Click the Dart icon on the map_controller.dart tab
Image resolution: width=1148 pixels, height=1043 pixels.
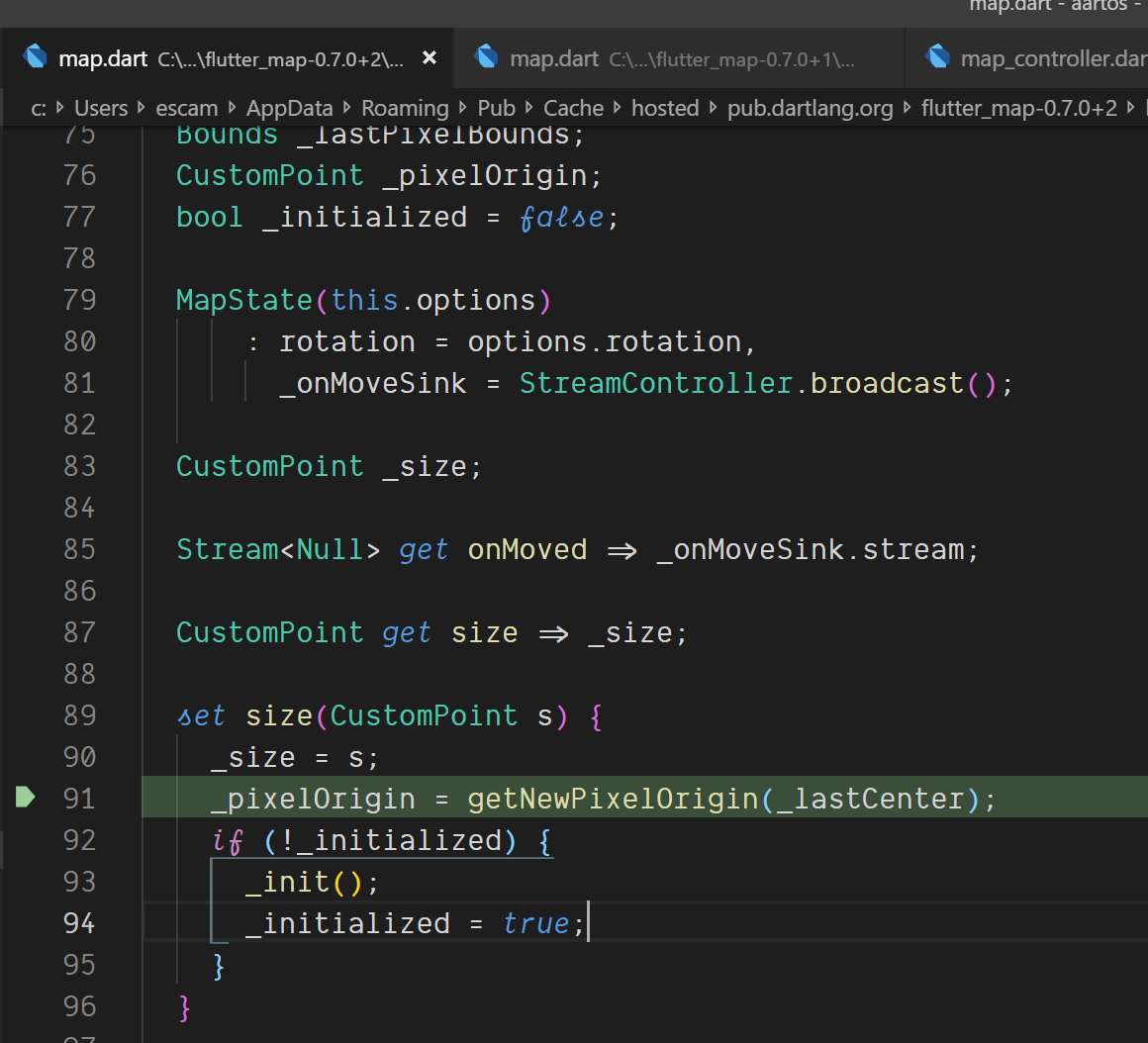click(938, 56)
